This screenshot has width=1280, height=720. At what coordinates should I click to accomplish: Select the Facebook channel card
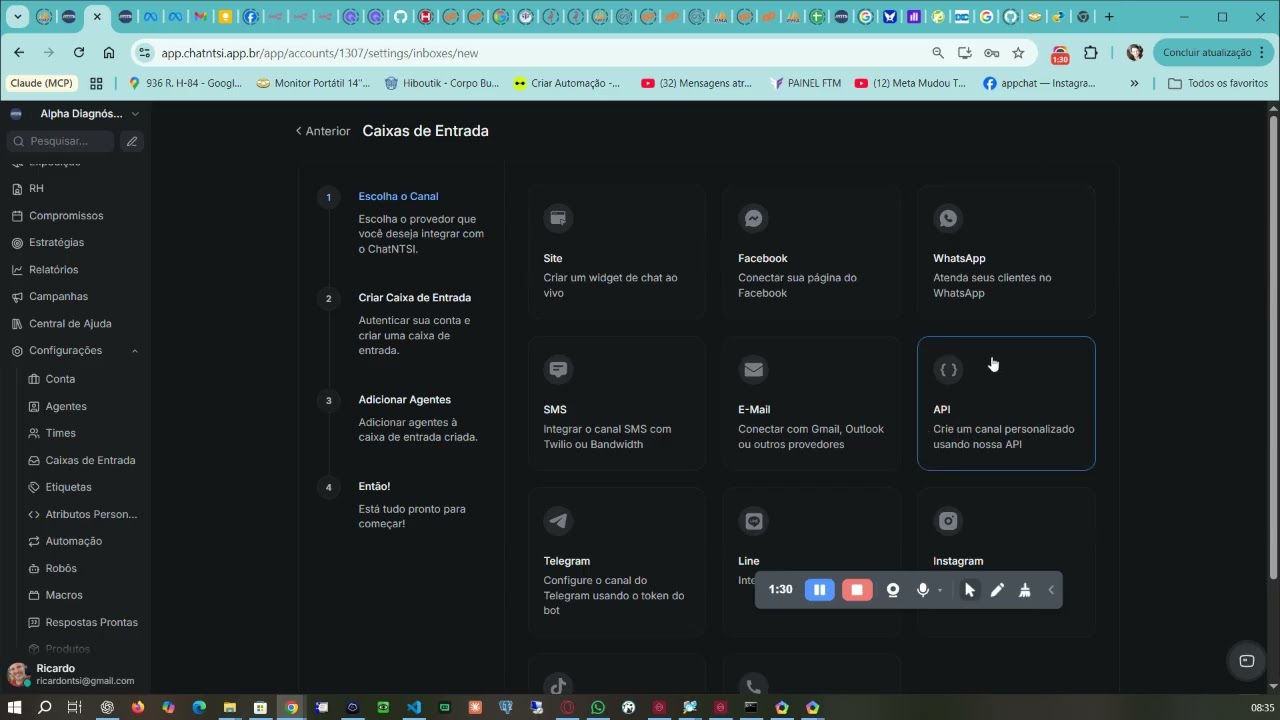811,252
